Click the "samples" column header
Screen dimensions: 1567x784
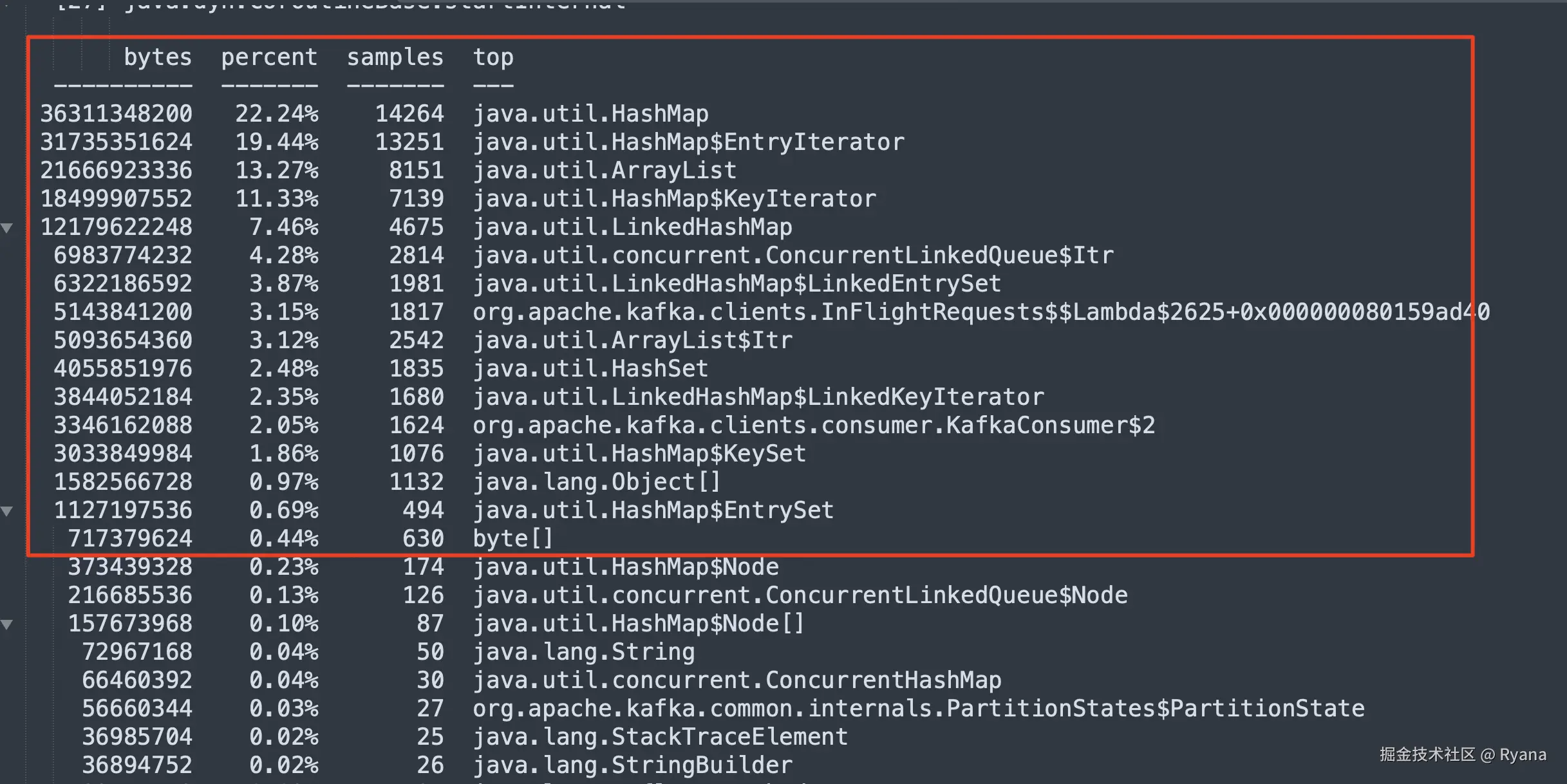click(395, 57)
